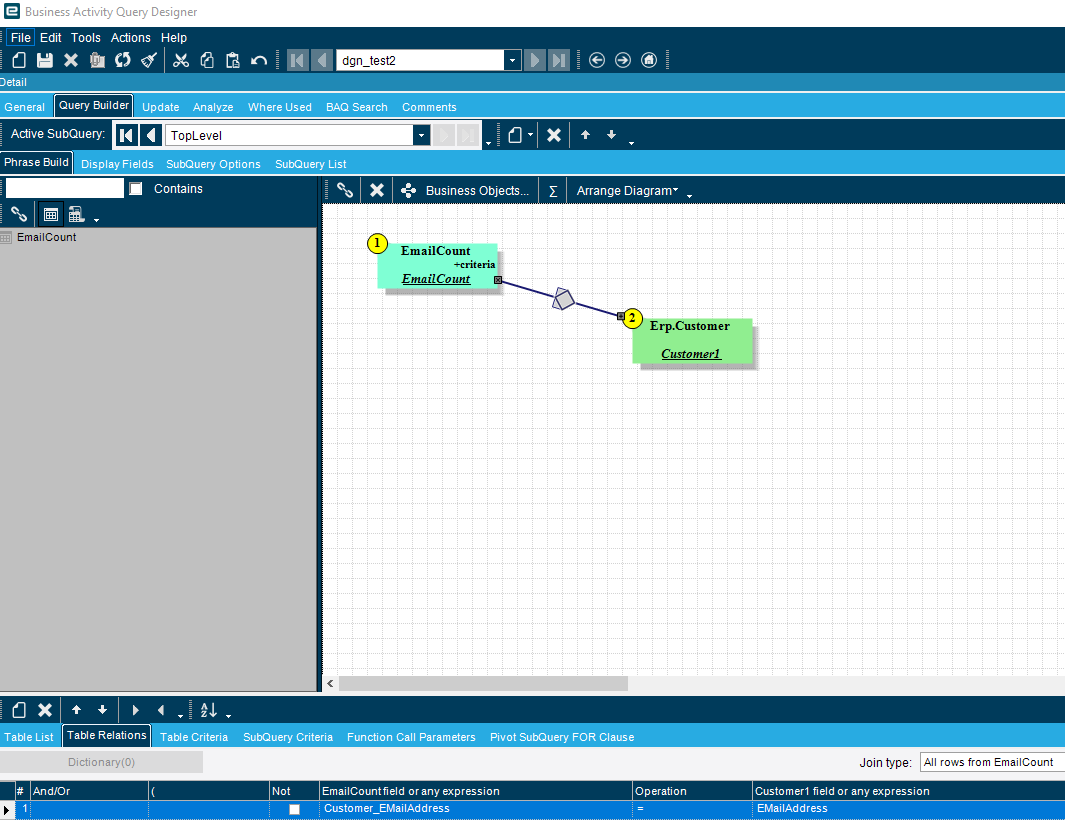Viewport: 1065px width, 840px height.
Task: Click the diagram horizontal scrollbar
Action: pyautogui.click(x=483, y=683)
